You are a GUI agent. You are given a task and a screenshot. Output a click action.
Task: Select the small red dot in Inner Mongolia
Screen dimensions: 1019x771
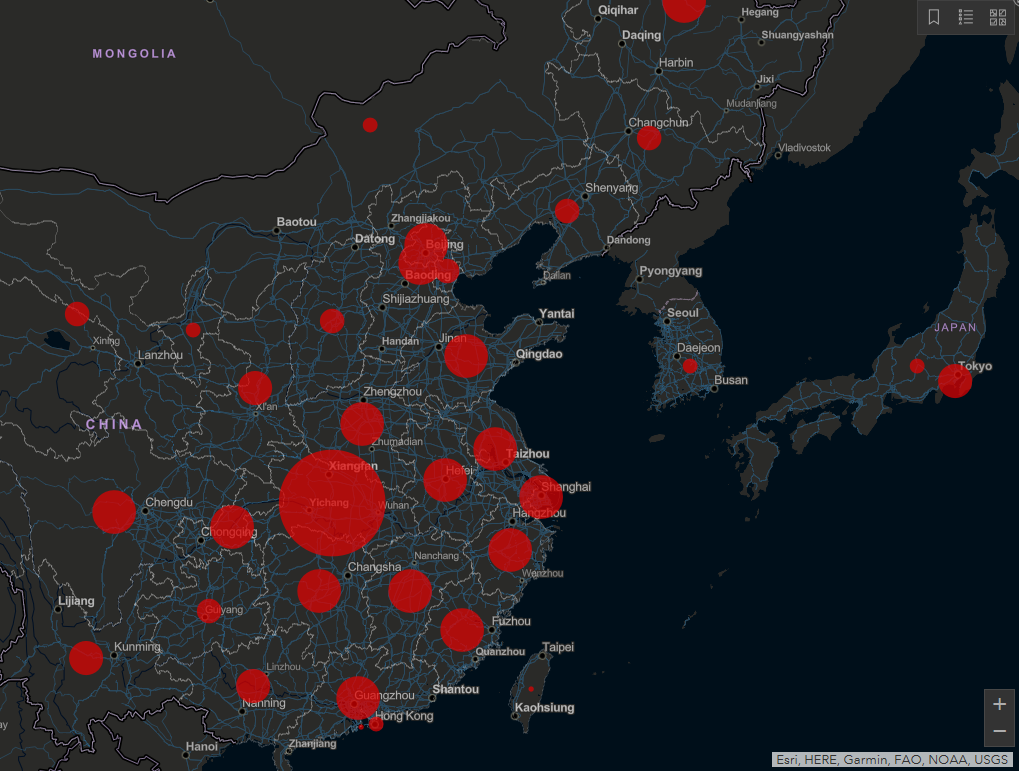(370, 125)
